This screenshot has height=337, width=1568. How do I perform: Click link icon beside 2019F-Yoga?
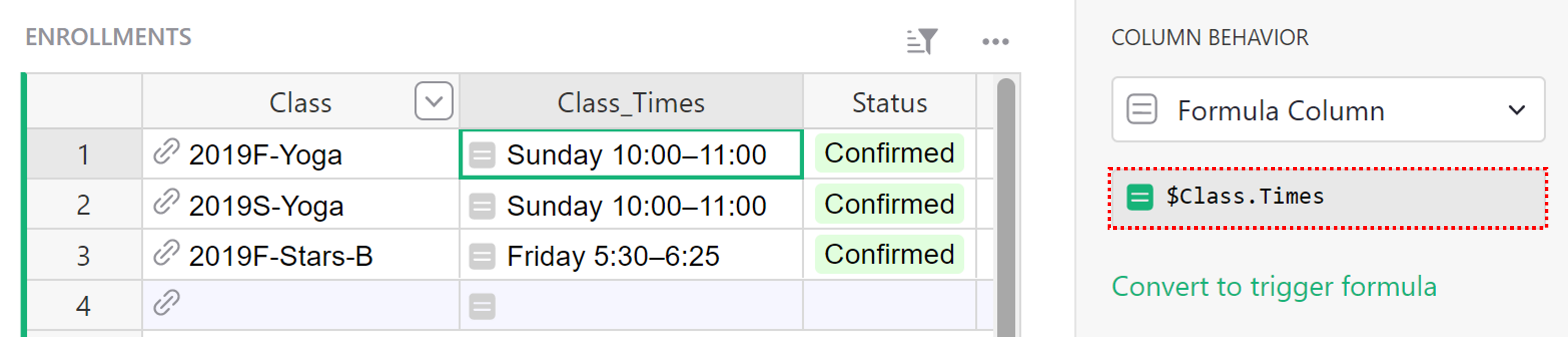[166, 152]
